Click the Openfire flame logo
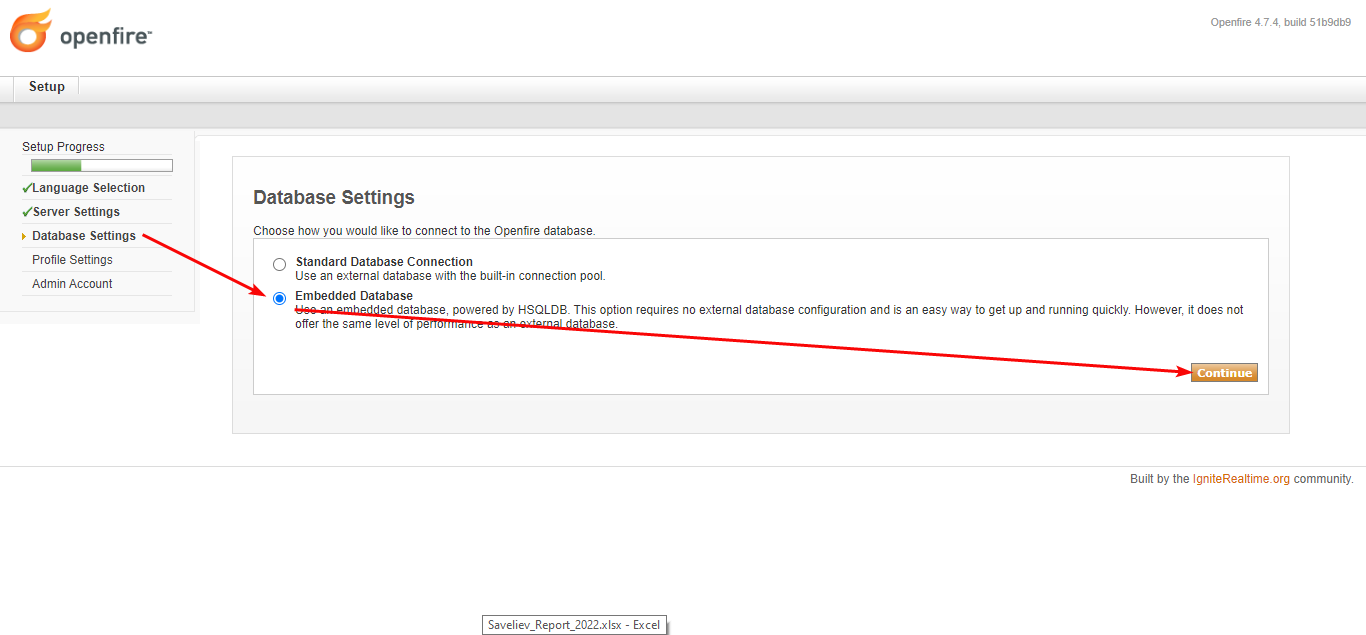The height and width of the screenshot is (635, 1366). [31, 30]
